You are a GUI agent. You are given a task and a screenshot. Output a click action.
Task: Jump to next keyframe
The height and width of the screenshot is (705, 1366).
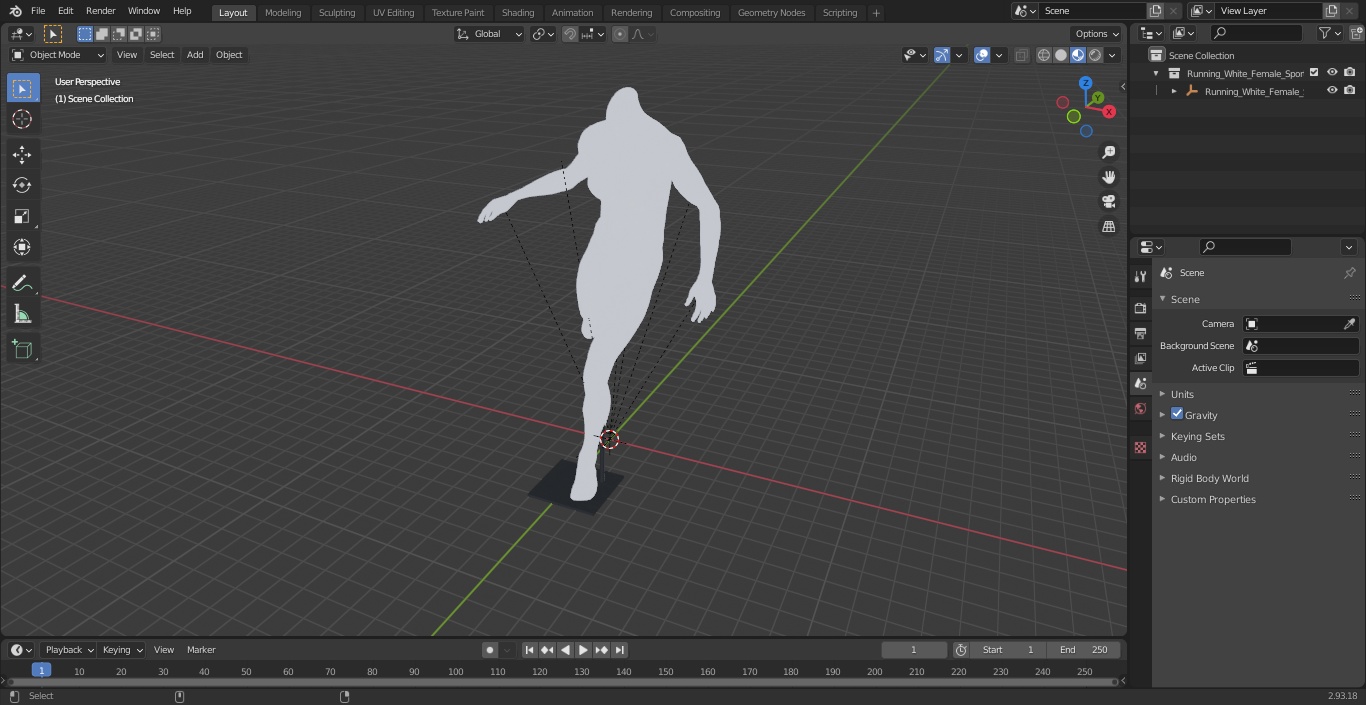tap(601, 650)
